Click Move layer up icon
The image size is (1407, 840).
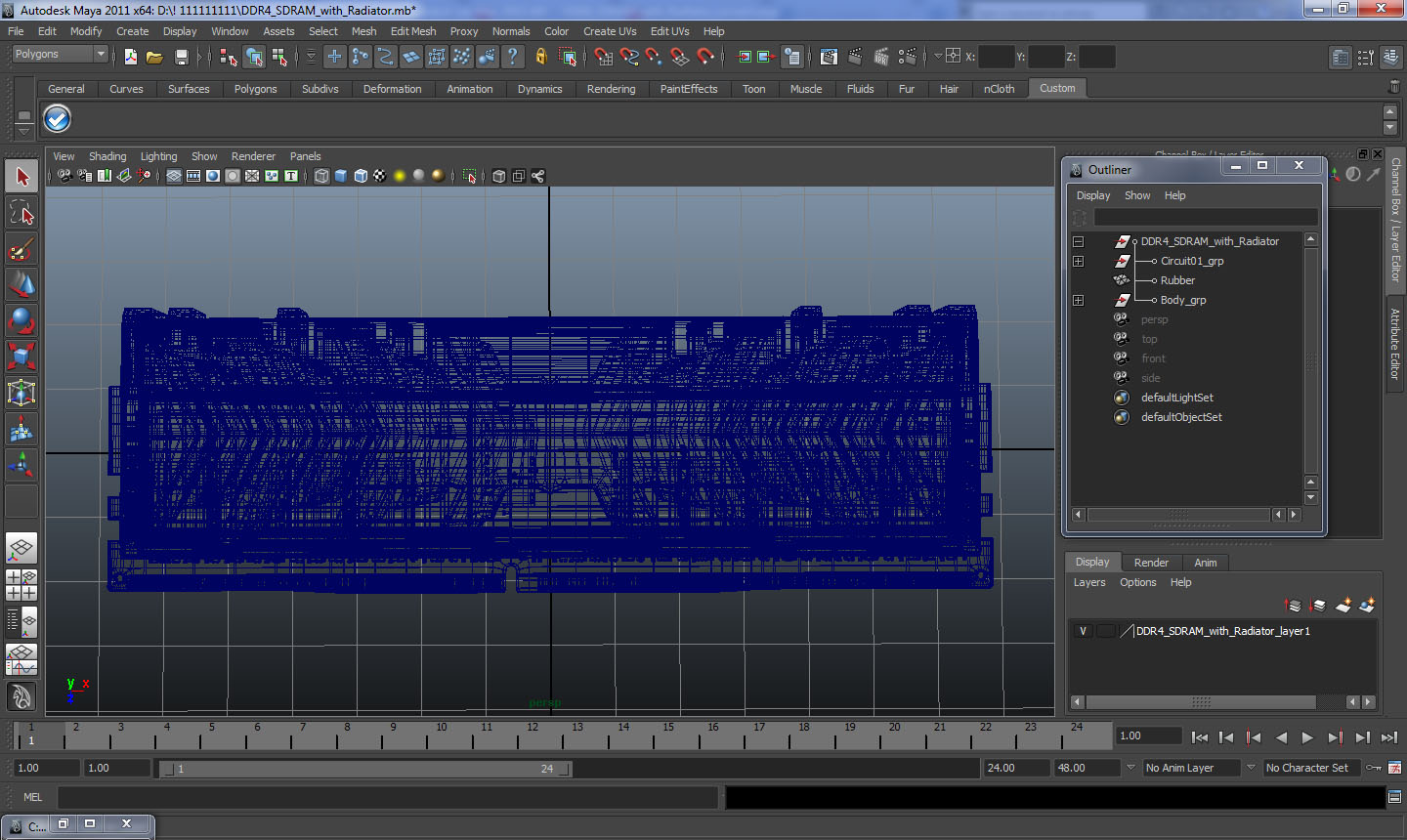1293,606
